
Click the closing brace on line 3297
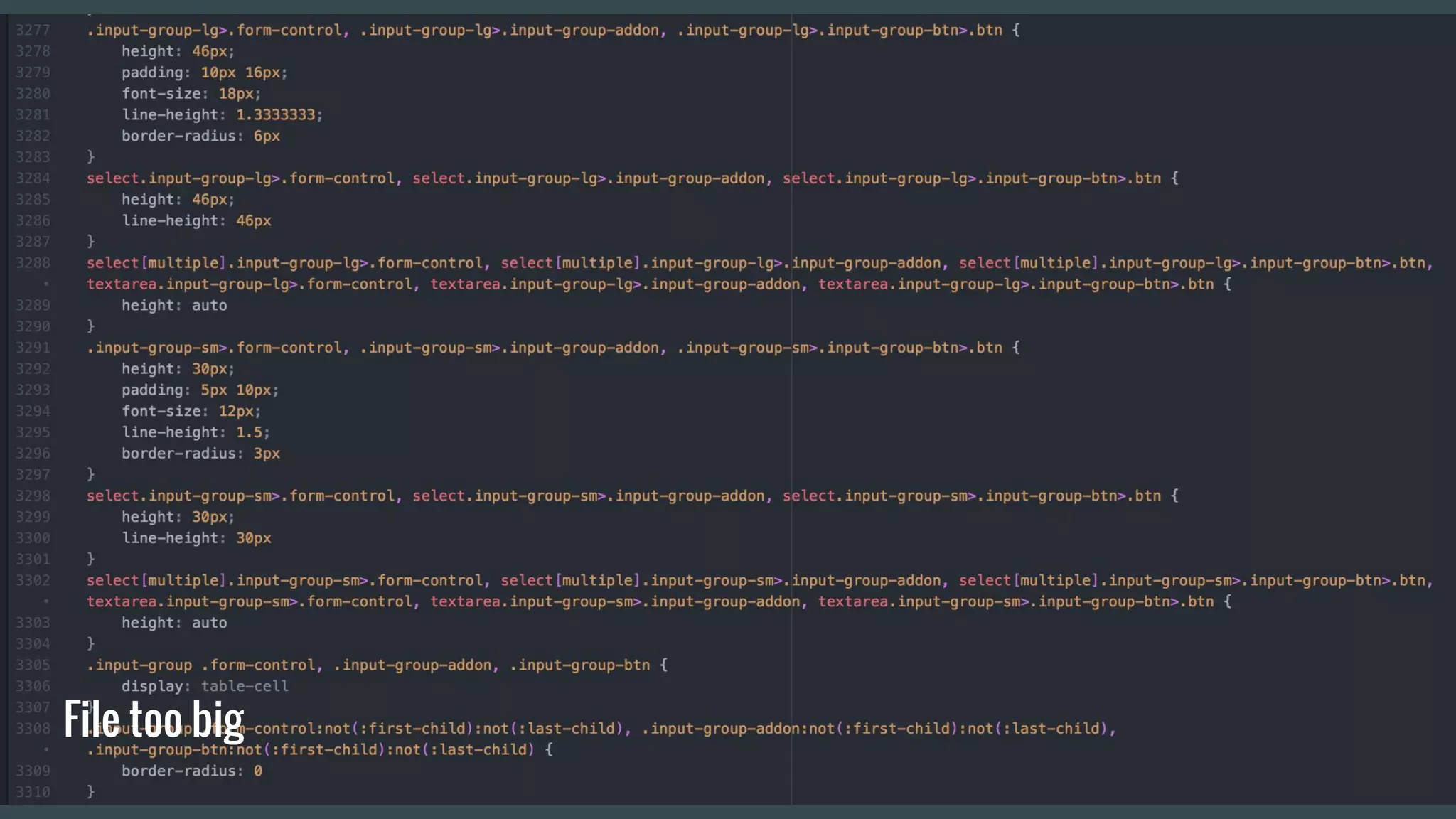(90, 474)
